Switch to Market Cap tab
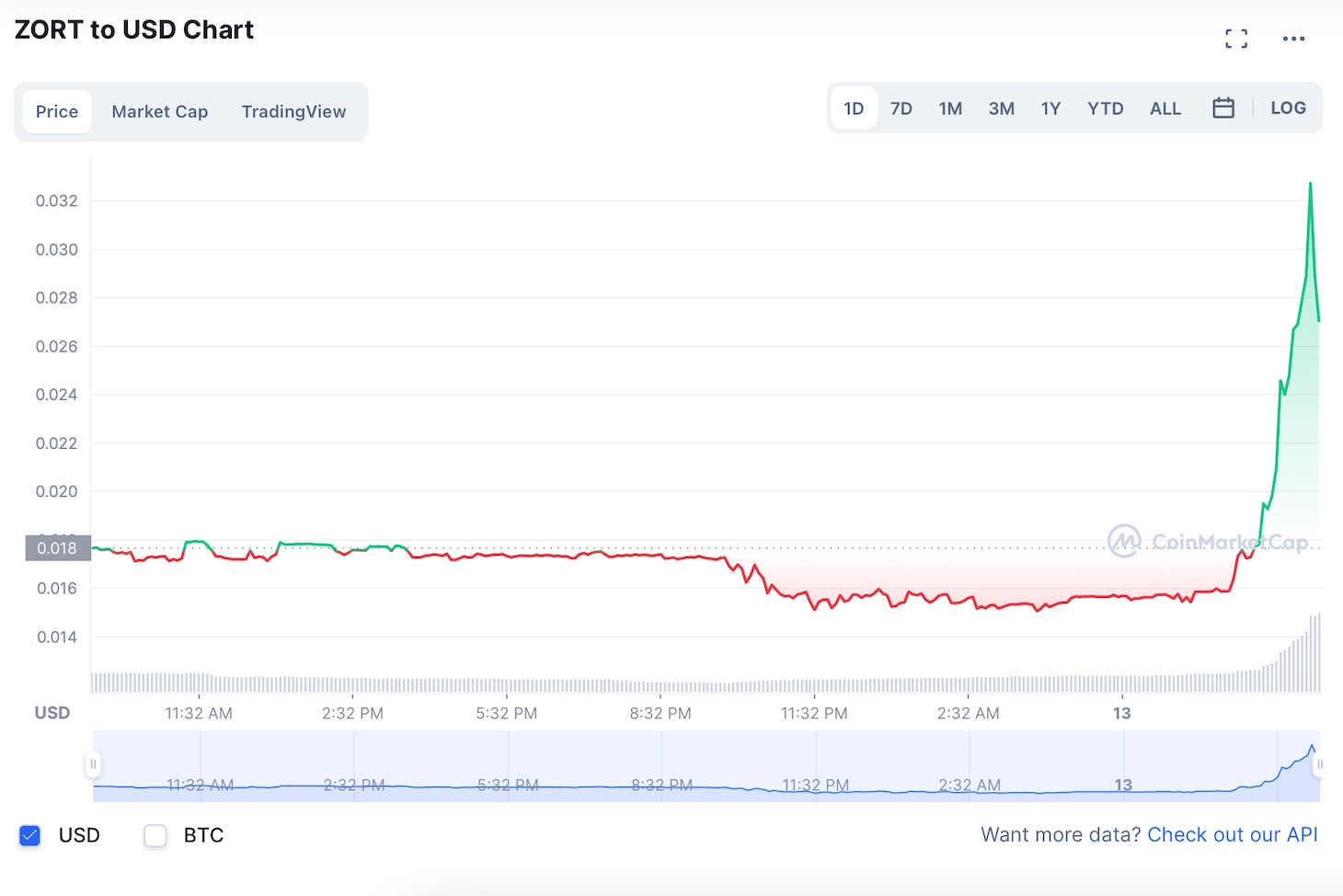The width and height of the screenshot is (1343, 896). pyautogui.click(x=160, y=111)
